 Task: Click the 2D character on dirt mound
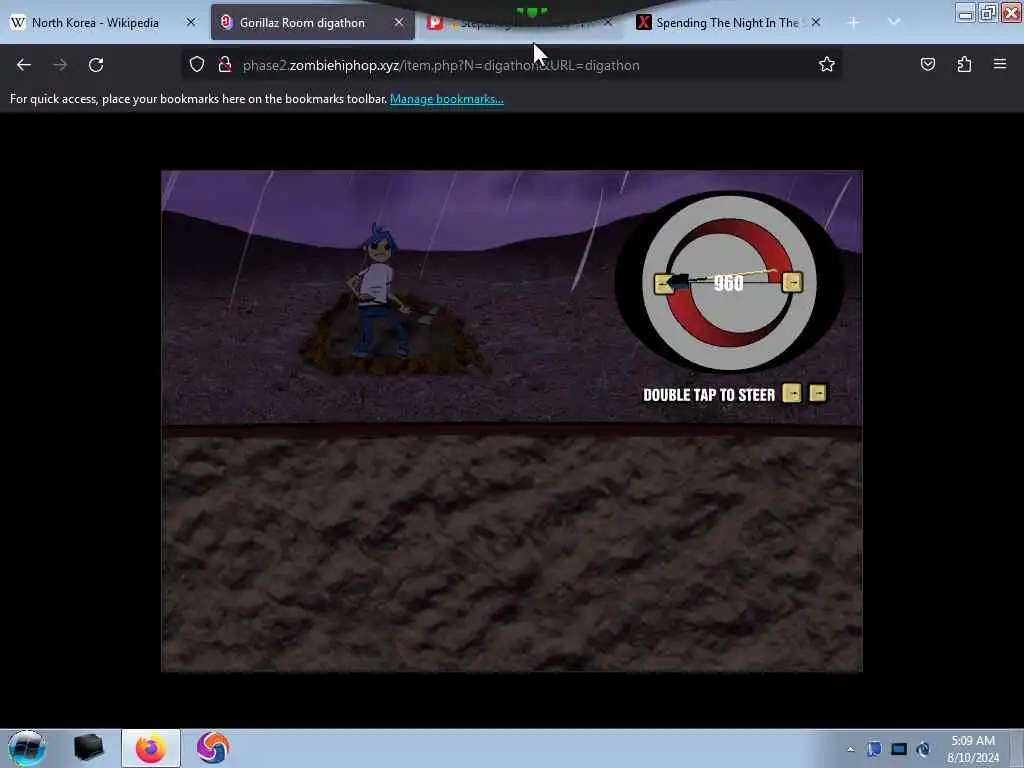(378, 292)
